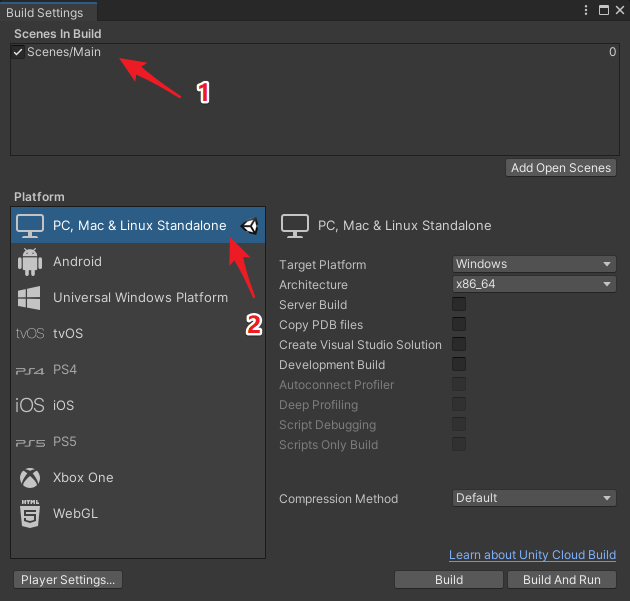Click the tvOS platform icon
This screenshot has height=601, width=630.
click(30, 333)
